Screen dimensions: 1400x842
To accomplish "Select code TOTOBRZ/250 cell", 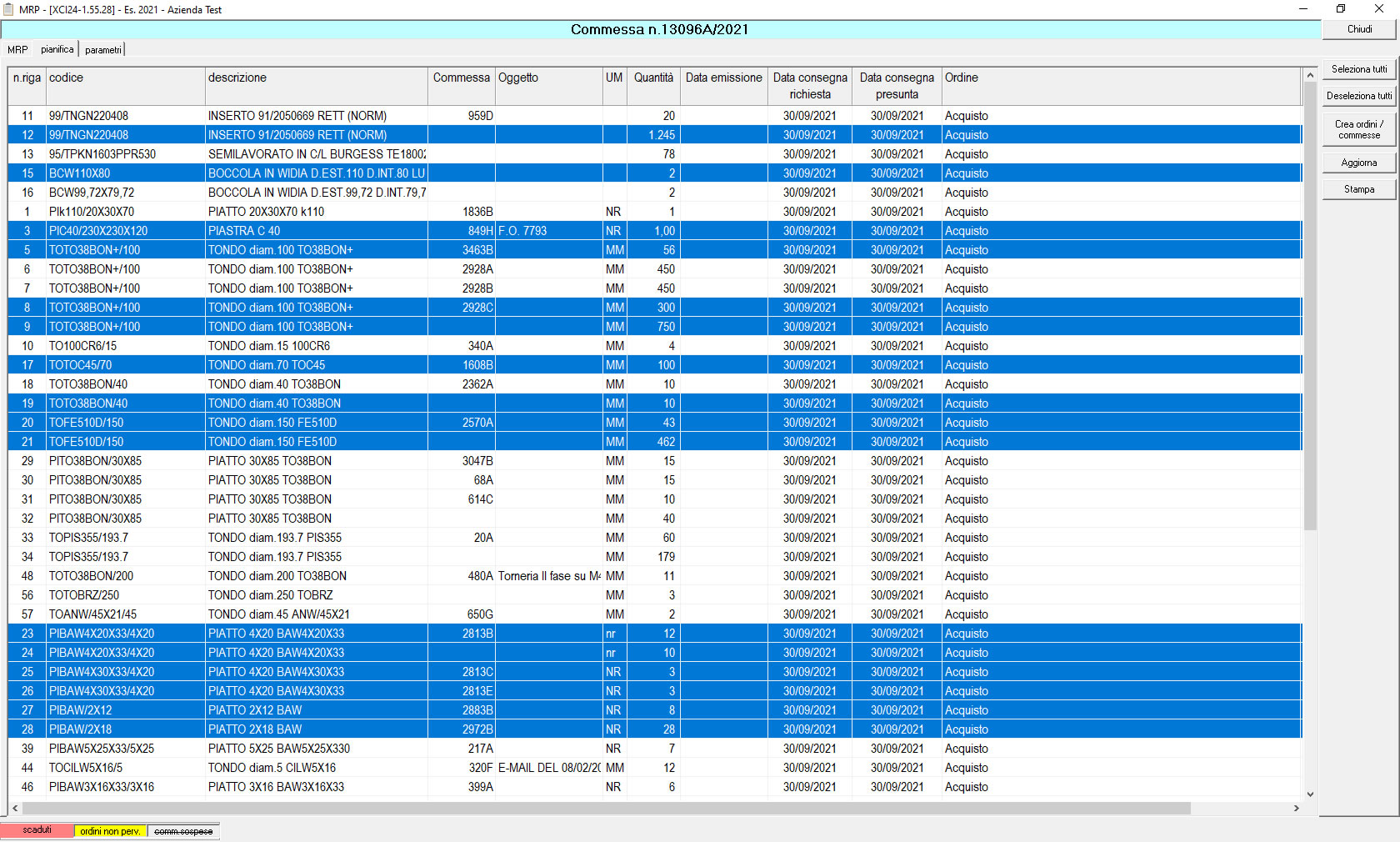I will pos(125,595).
